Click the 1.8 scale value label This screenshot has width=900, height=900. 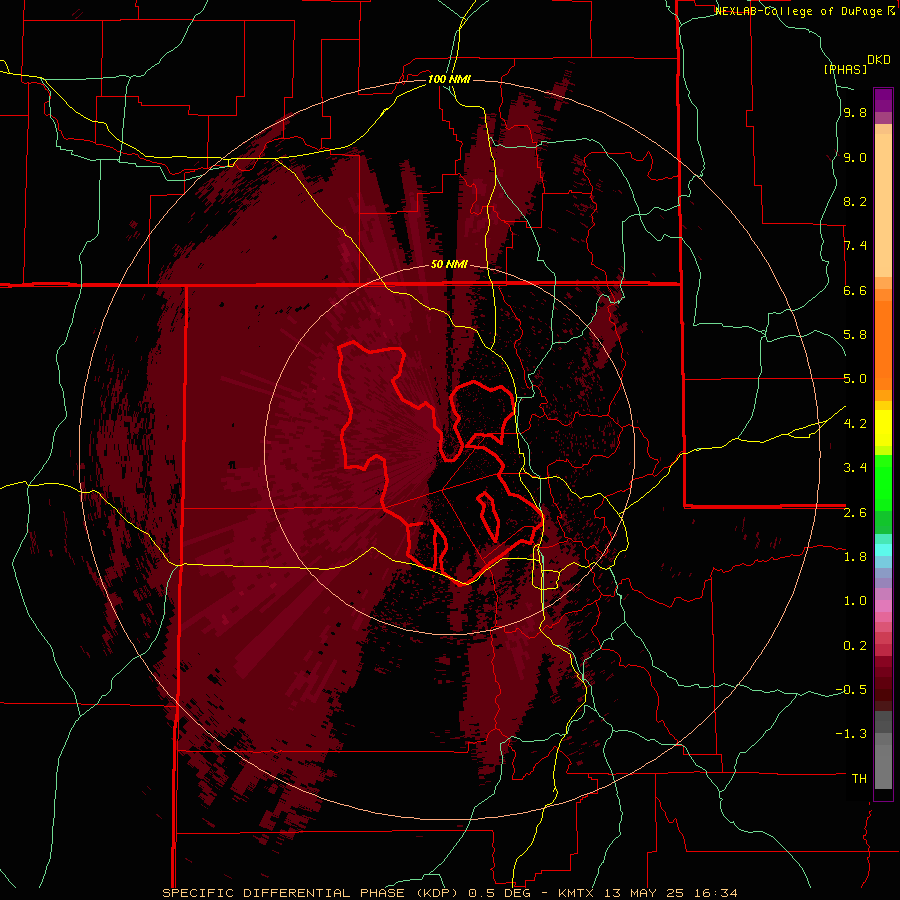pyautogui.click(x=855, y=557)
